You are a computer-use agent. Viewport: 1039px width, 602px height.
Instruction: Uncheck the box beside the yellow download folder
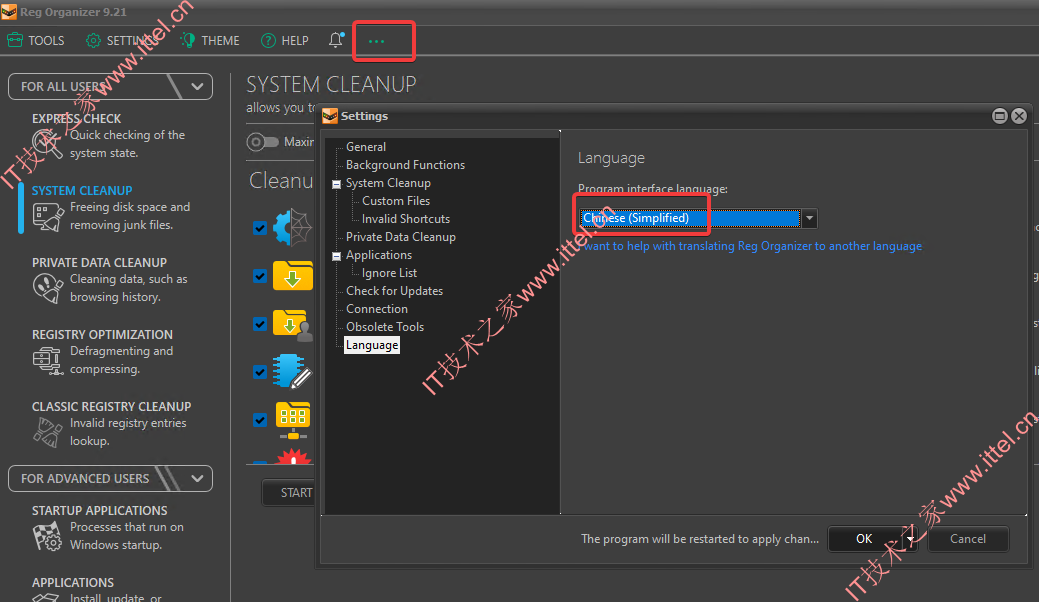coord(260,276)
